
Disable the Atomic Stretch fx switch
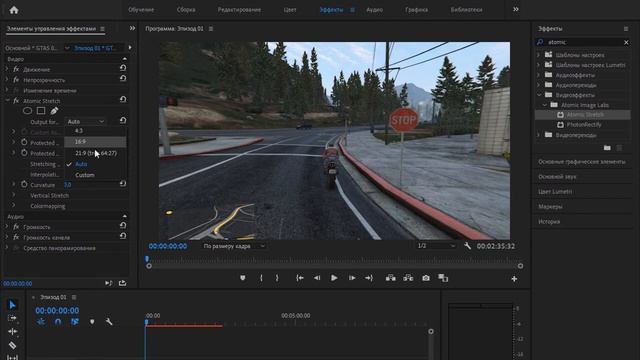click(x=16, y=101)
